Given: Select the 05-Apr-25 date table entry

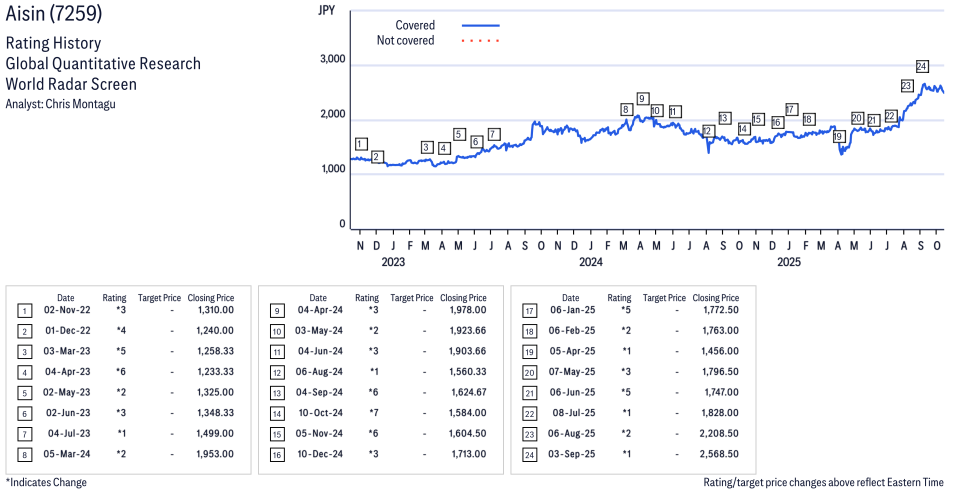Looking at the screenshot, I should 570,351.
